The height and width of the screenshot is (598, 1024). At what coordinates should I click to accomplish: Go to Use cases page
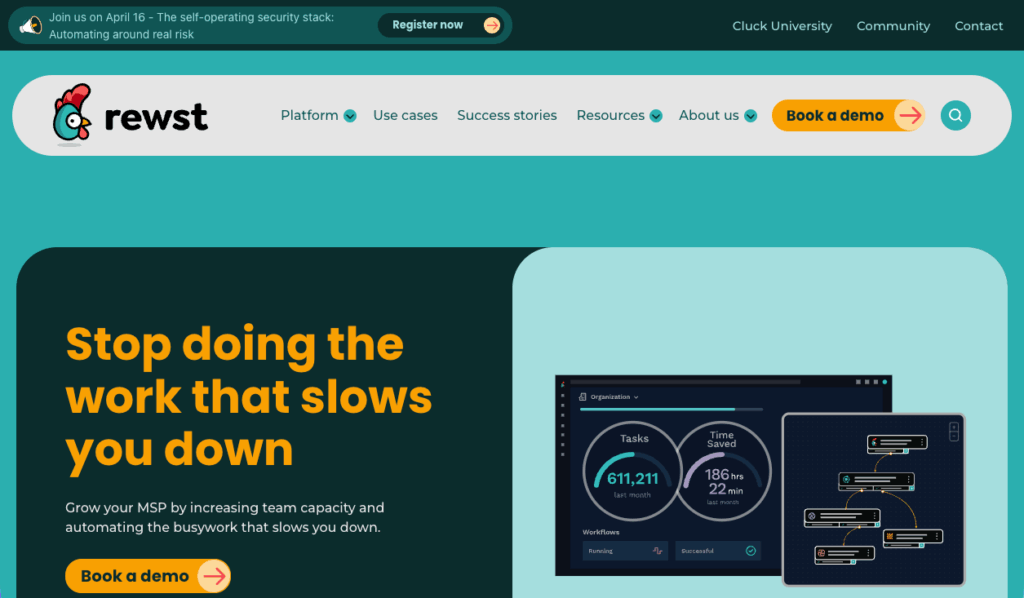[405, 116]
